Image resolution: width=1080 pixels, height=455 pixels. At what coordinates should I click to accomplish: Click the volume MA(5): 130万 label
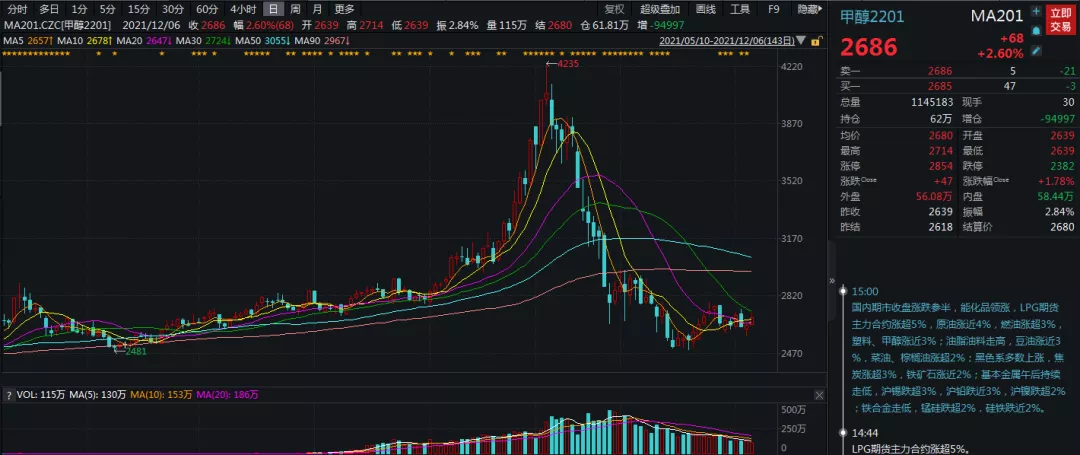[97, 395]
